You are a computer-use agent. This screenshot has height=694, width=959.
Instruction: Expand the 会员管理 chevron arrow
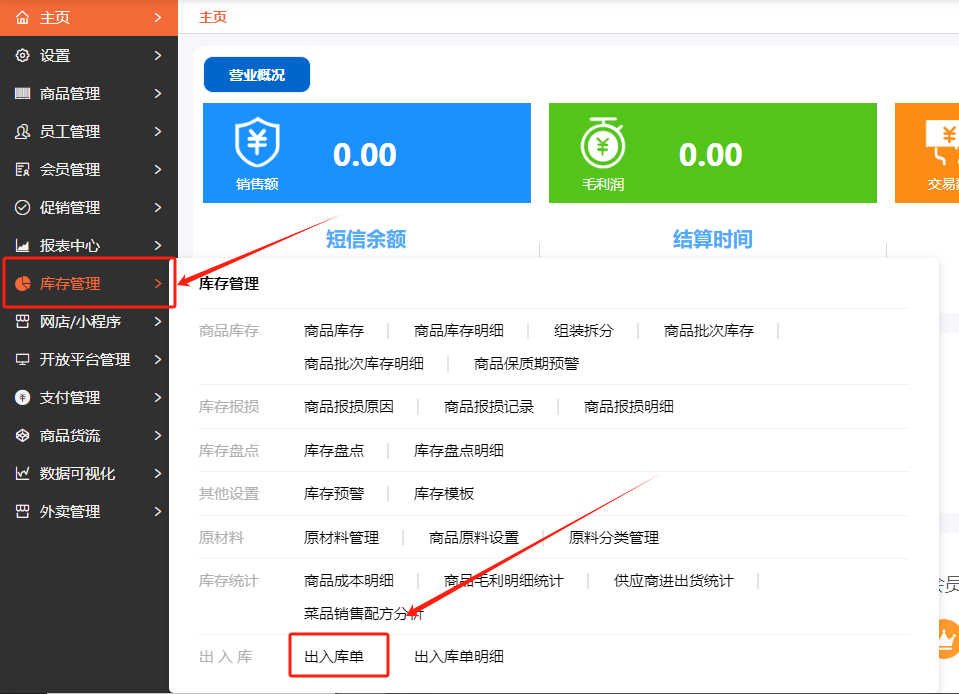(158, 170)
